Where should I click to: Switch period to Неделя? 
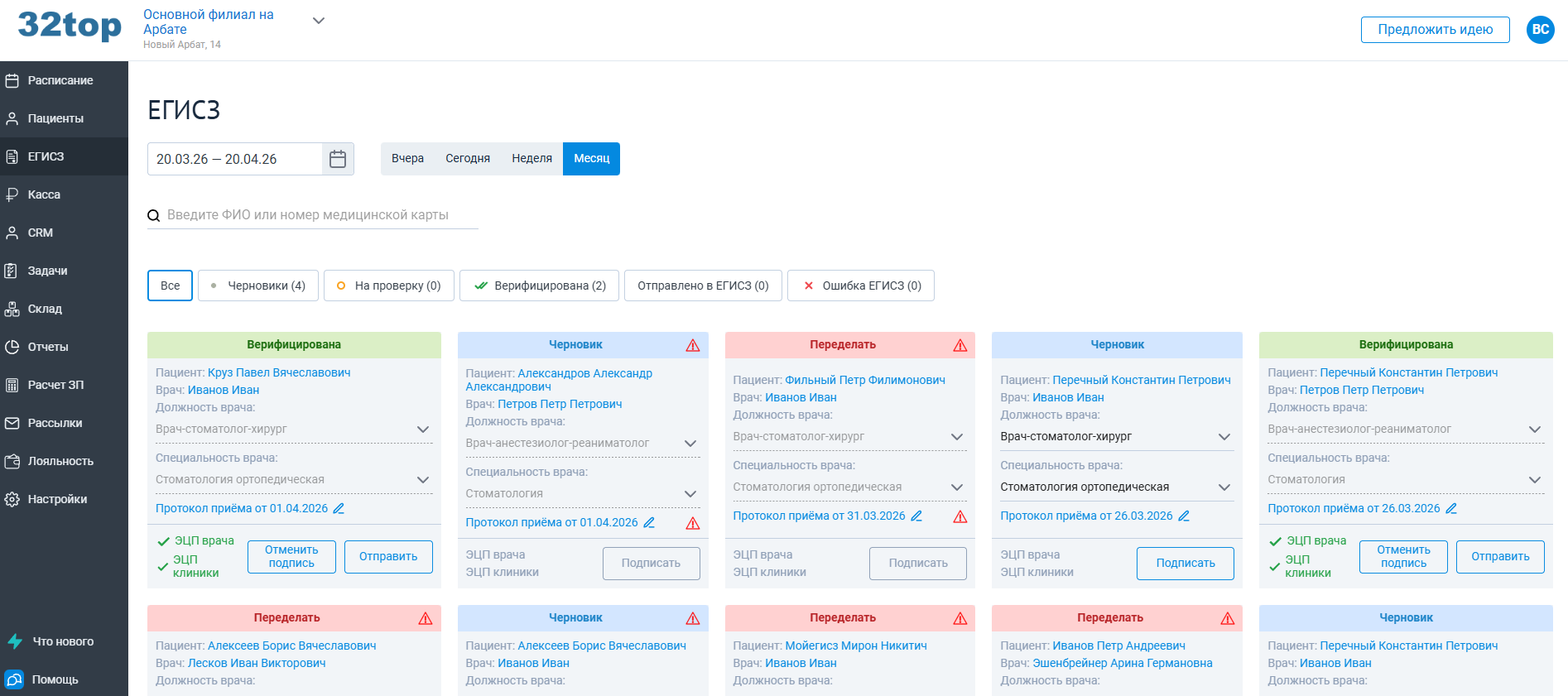pyautogui.click(x=531, y=159)
